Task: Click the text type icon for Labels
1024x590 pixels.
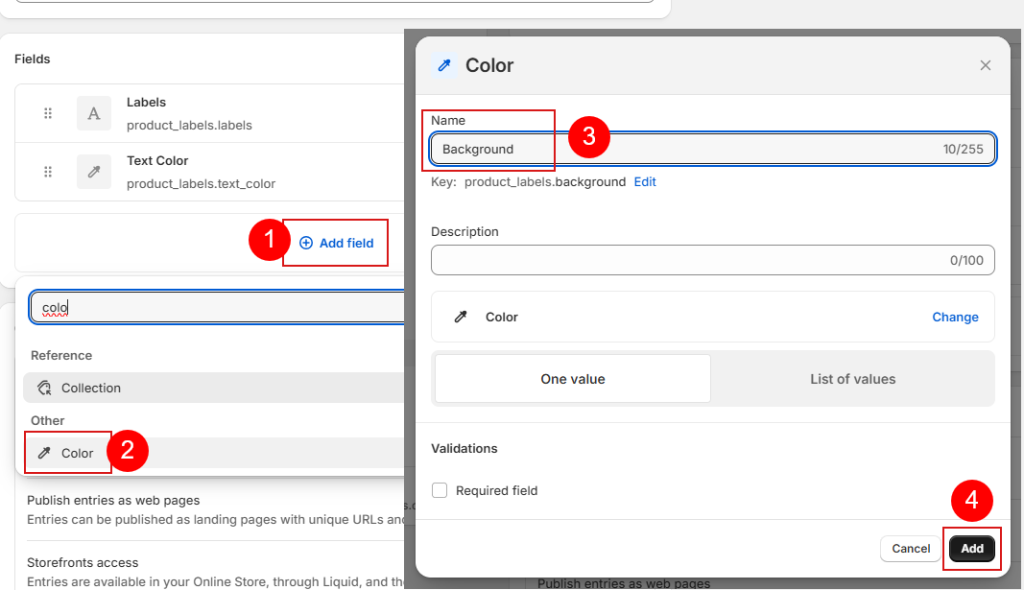Action: point(94,114)
